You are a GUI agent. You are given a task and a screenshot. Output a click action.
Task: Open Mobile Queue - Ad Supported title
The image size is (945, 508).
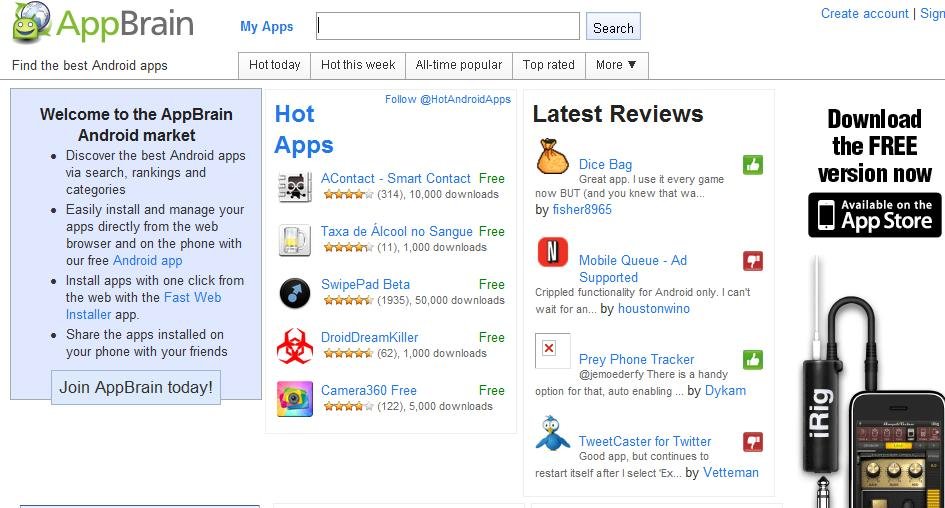633,269
